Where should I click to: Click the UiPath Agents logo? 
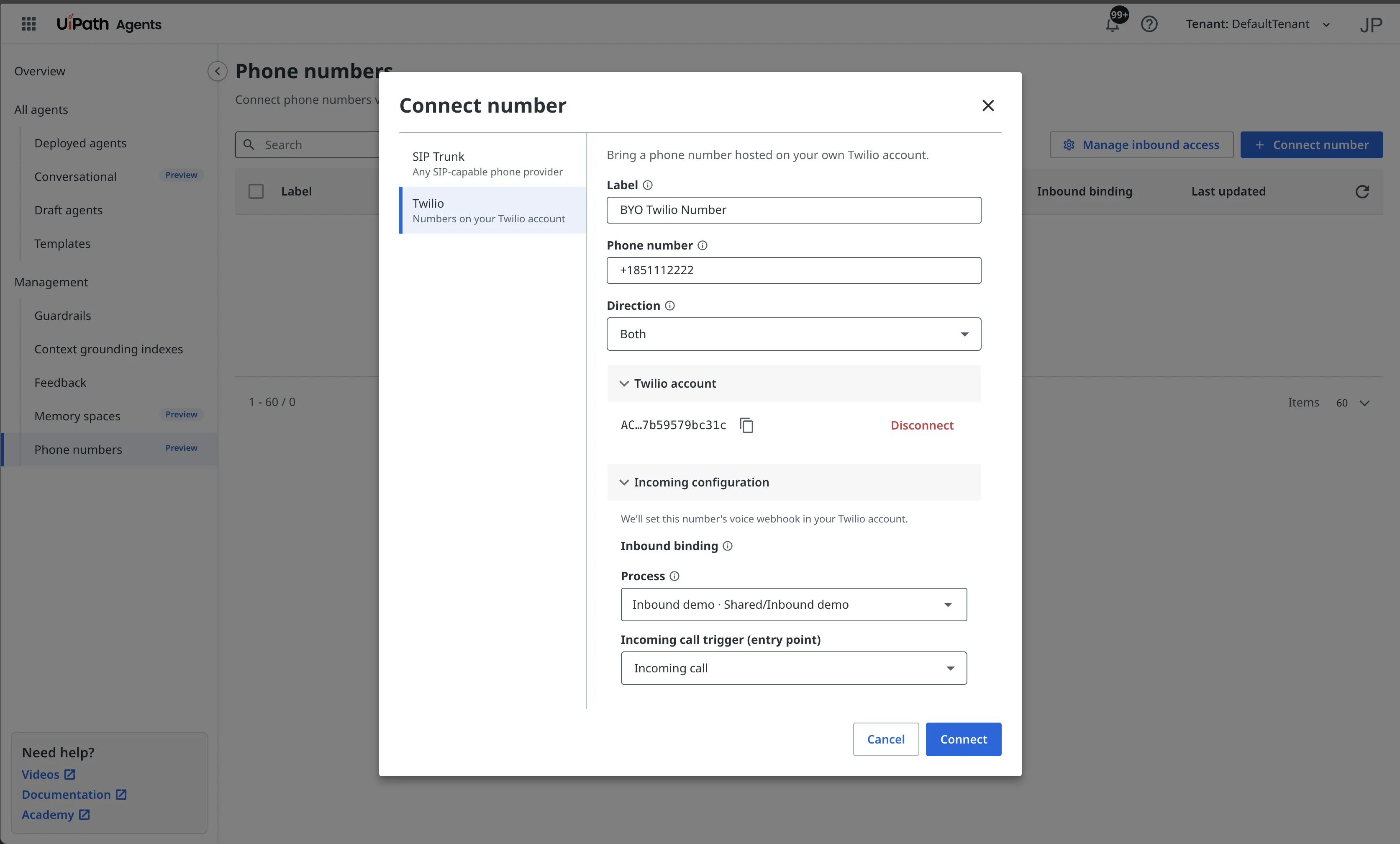[x=108, y=24]
